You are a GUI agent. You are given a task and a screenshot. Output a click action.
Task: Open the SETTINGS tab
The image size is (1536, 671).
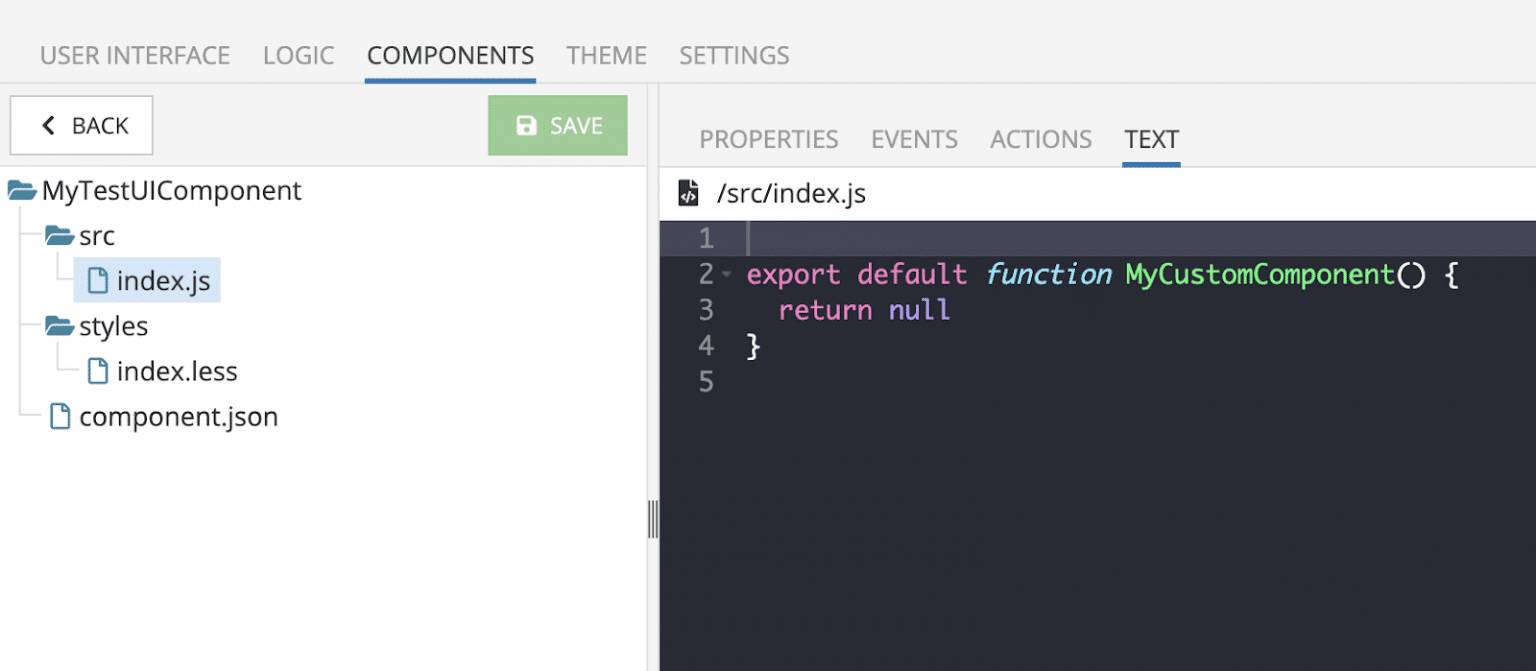pos(734,55)
